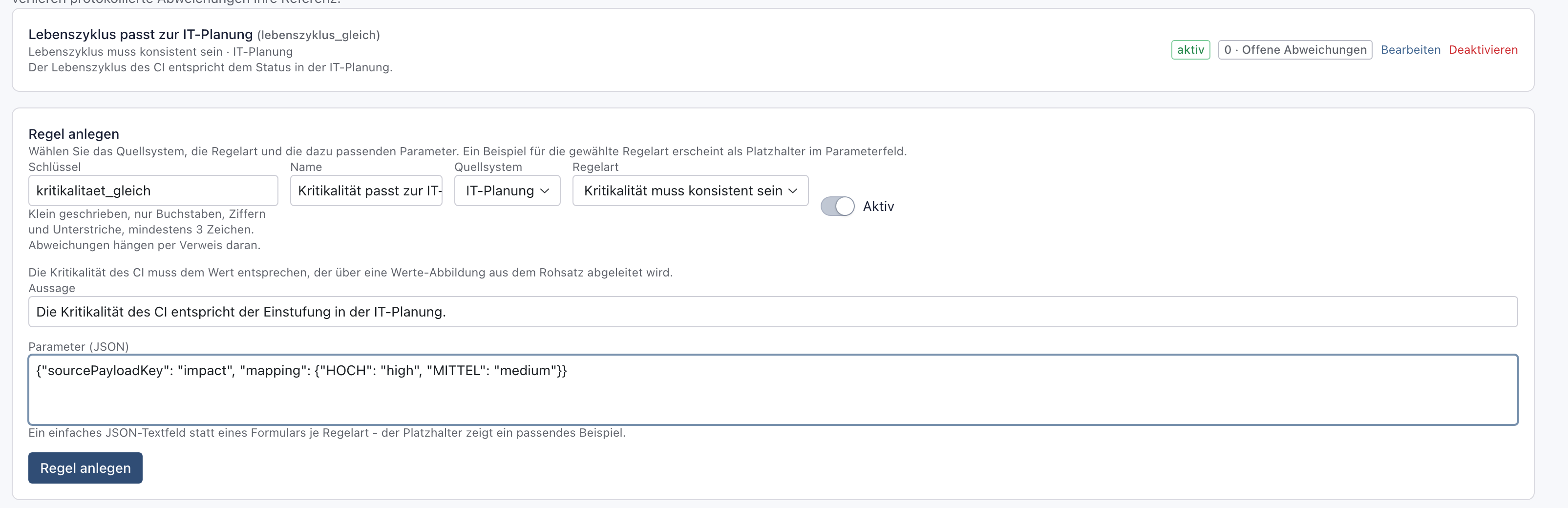The image size is (1568, 508).
Task: Click into the Parameter (JSON) textarea
Action: pyautogui.click(x=773, y=389)
